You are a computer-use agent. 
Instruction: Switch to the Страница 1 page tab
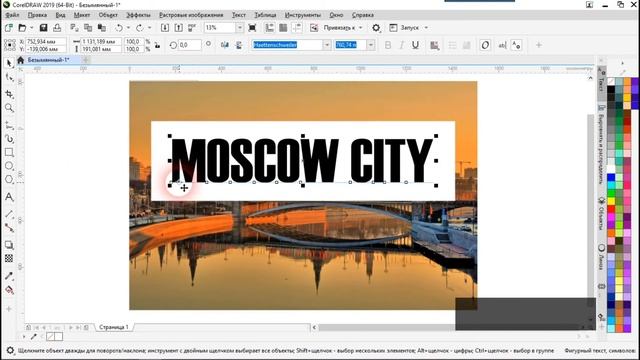click(114, 327)
